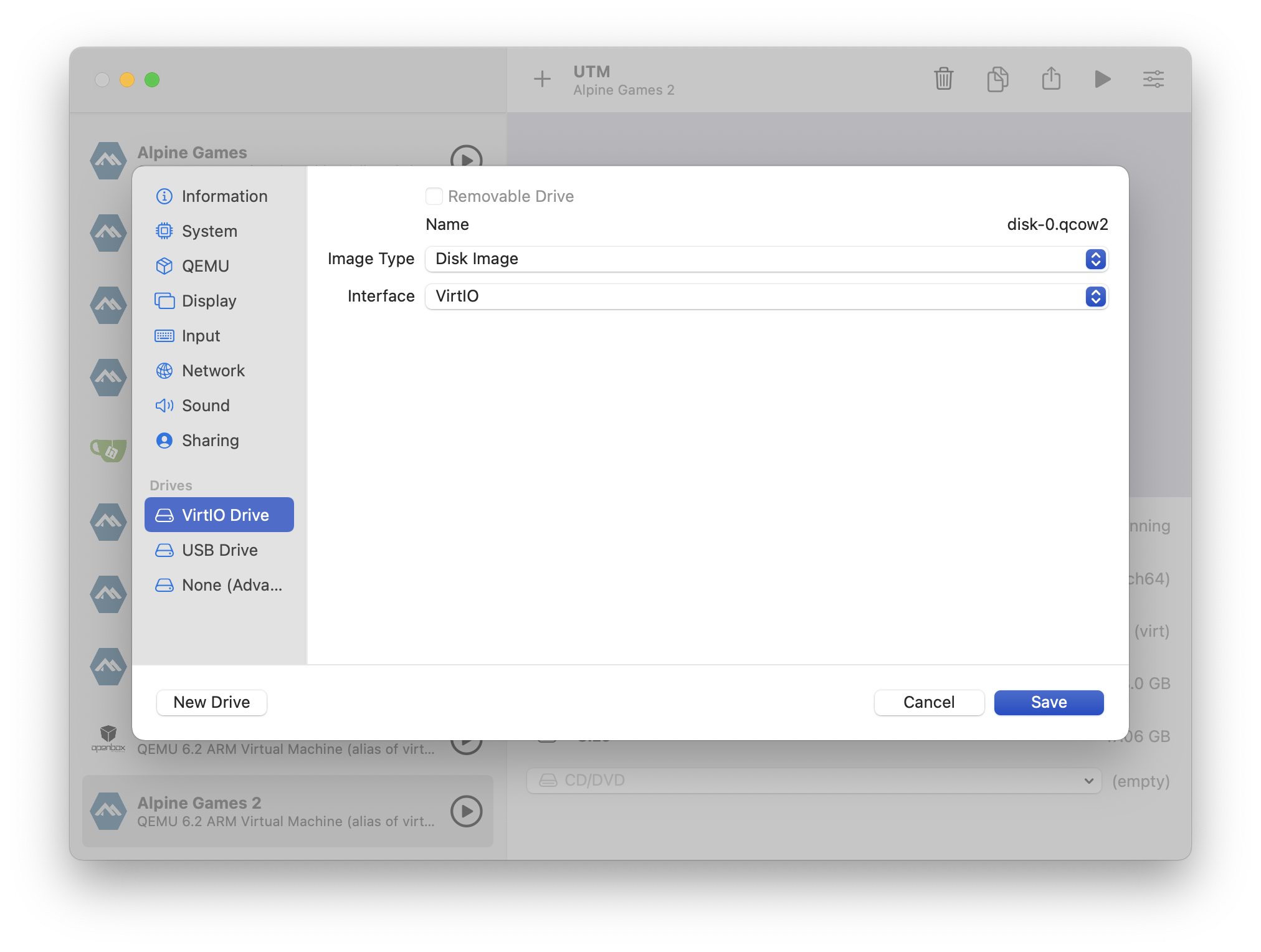Change the Interface dropdown from VirtIO
1261x952 pixels.
coord(1096,297)
